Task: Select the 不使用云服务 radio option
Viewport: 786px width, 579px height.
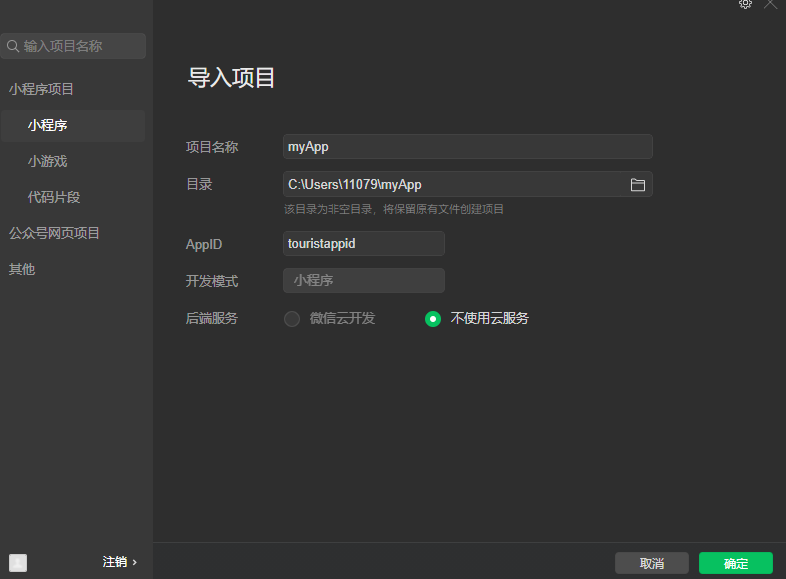Action: click(x=433, y=319)
